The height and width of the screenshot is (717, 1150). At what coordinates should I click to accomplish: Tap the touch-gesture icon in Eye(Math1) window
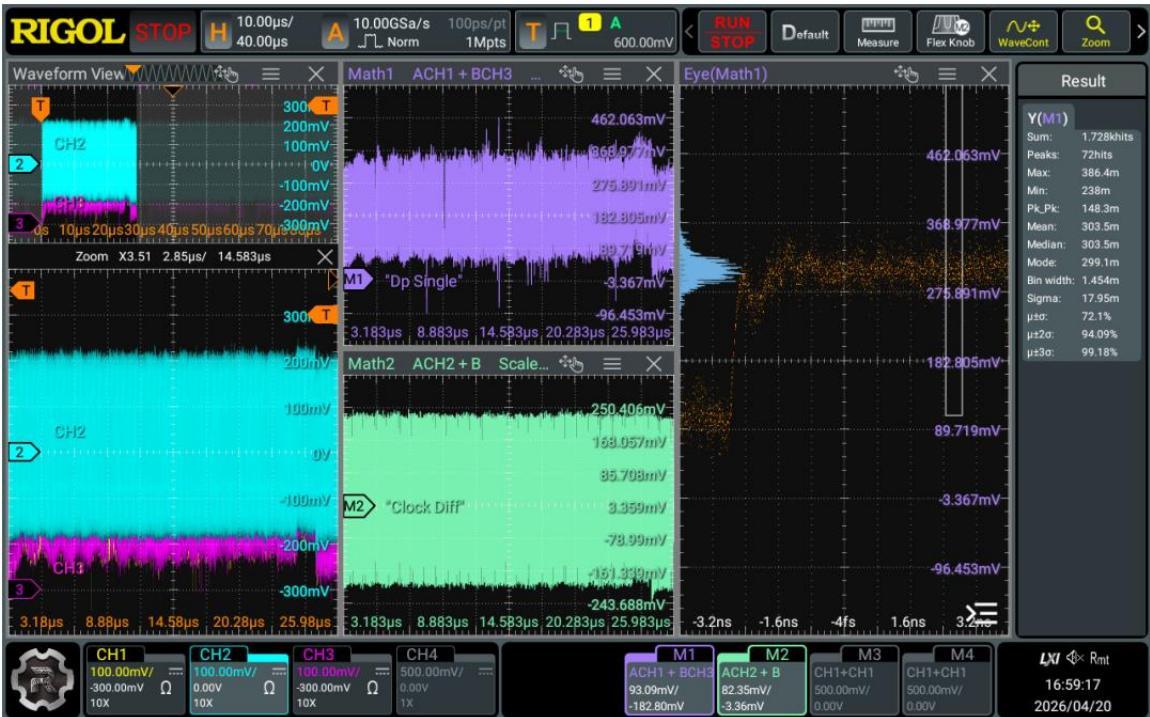click(907, 74)
